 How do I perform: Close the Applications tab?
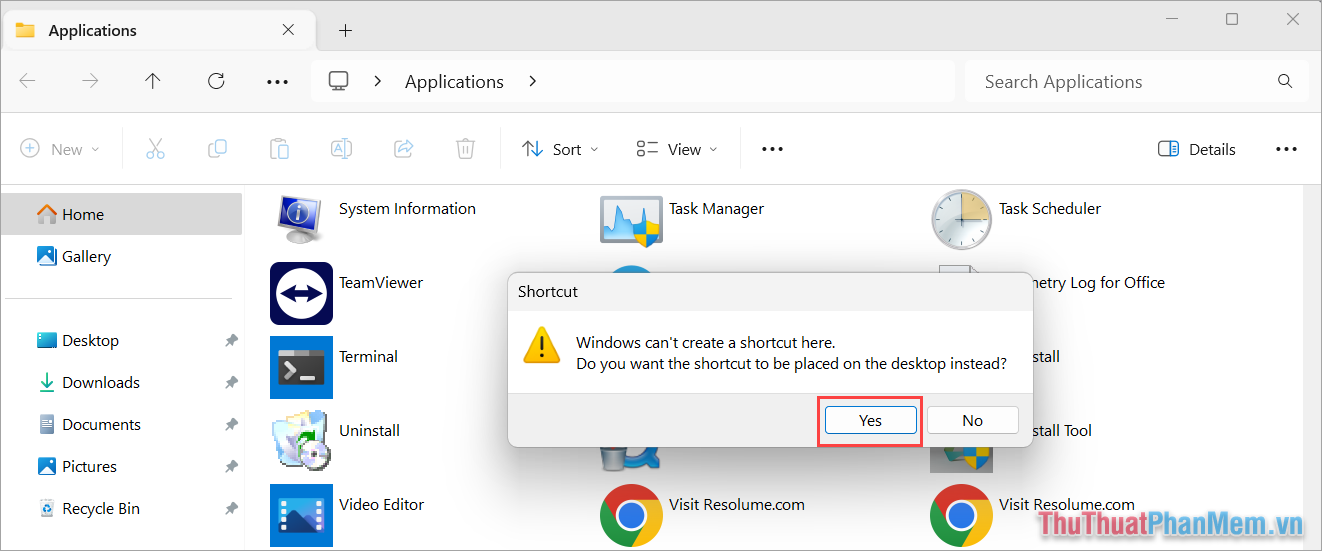pos(288,30)
